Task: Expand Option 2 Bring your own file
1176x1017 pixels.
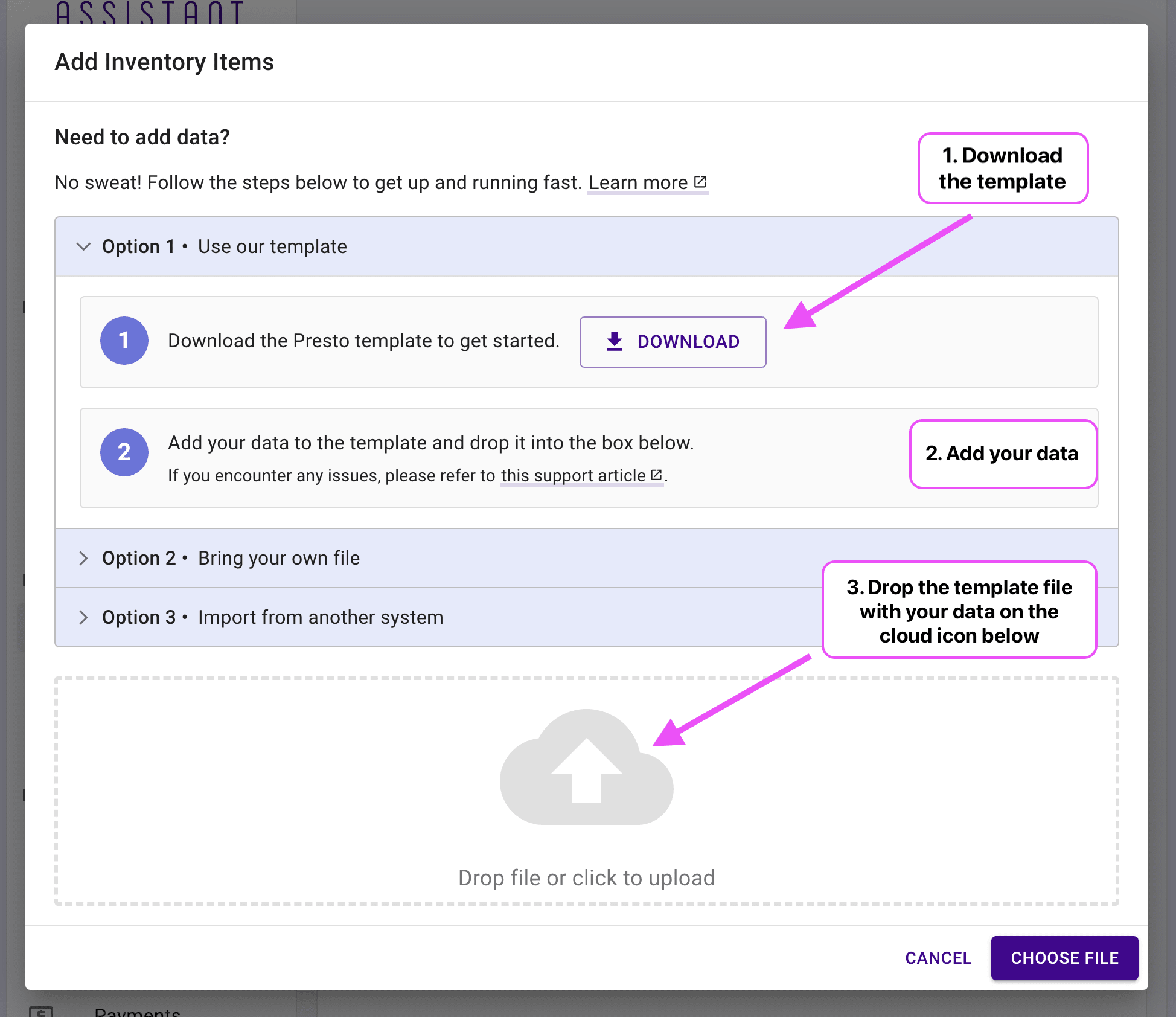Action: (83, 558)
